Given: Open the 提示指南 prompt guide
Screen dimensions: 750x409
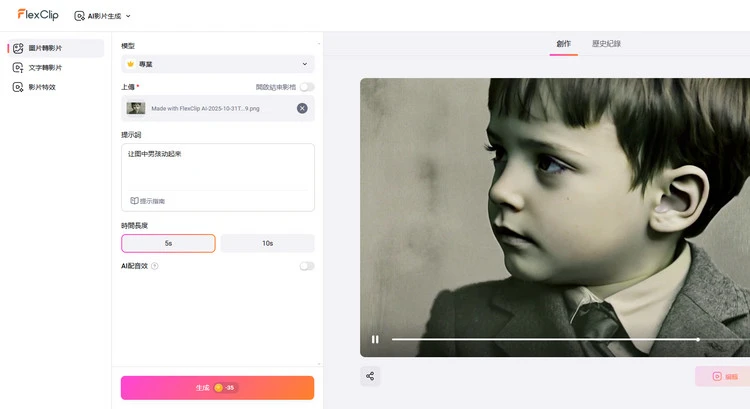Looking at the screenshot, I should [x=148, y=201].
